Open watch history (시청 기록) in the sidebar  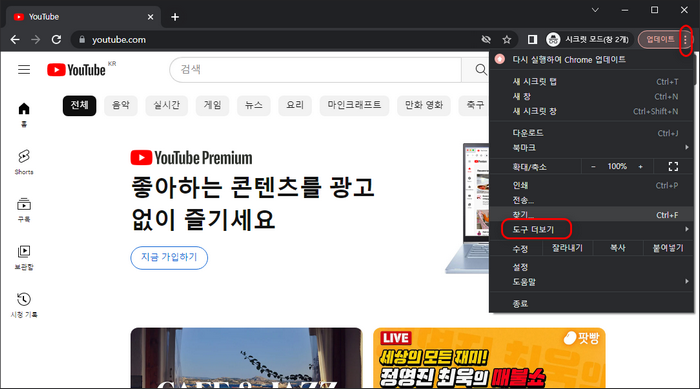(24, 305)
